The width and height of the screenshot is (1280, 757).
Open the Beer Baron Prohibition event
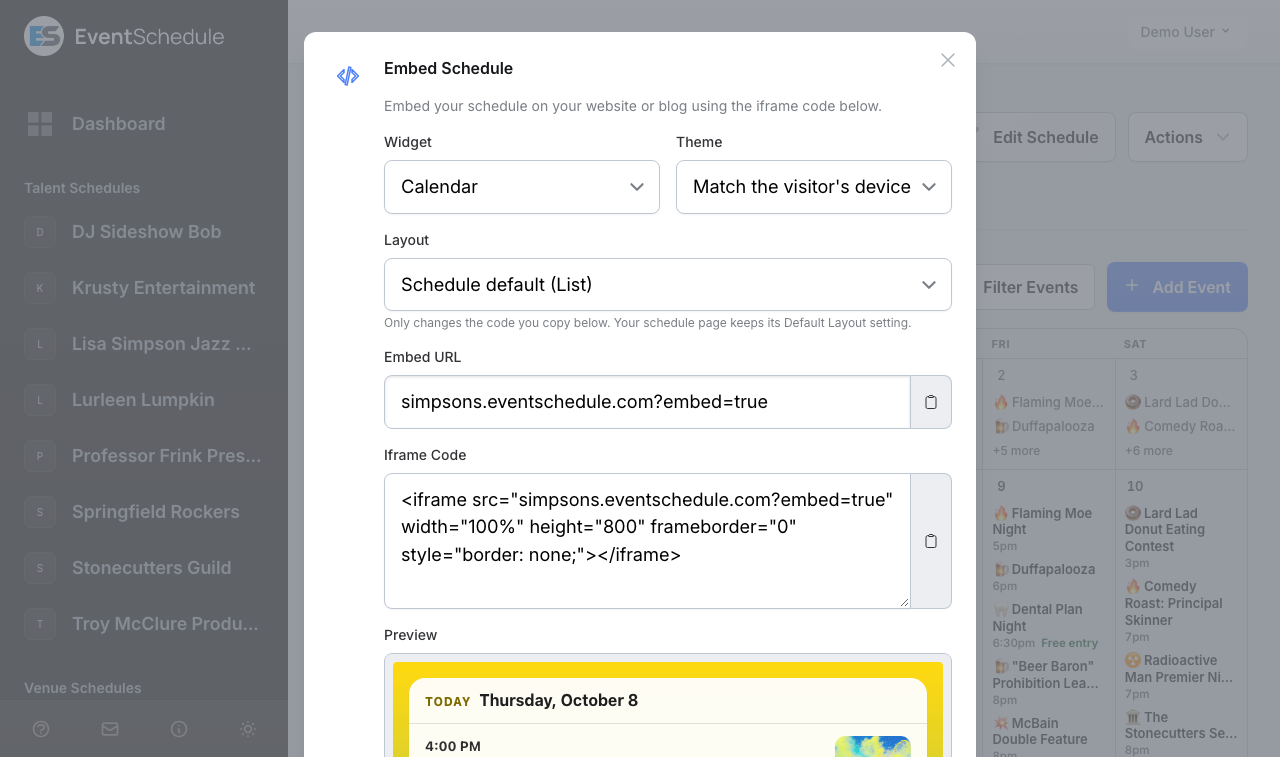[x=1045, y=682]
